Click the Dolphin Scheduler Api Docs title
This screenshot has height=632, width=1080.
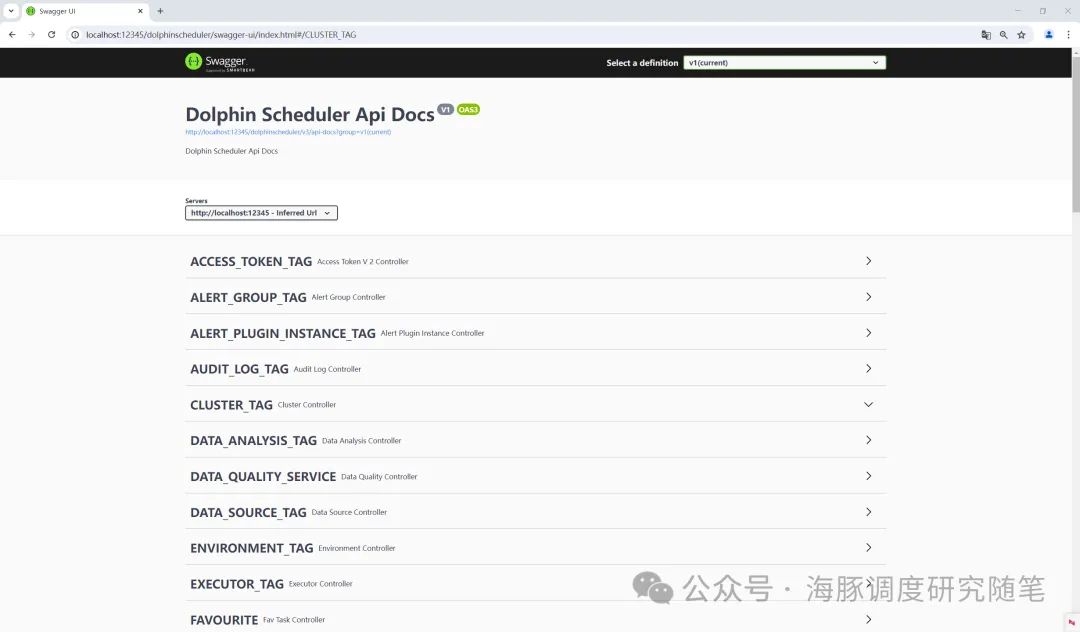pyautogui.click(x=310, y=114)
